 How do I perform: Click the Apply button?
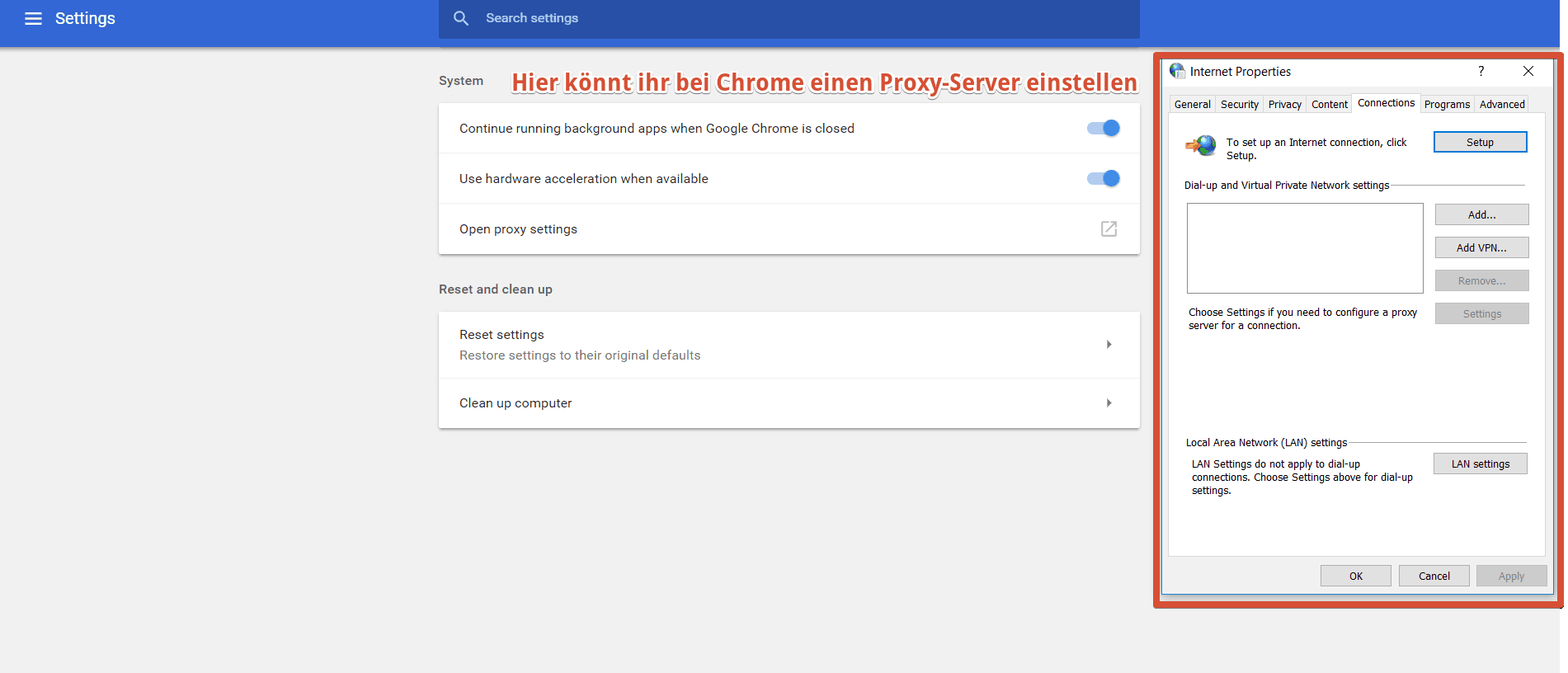click(x=1511, y=576)
